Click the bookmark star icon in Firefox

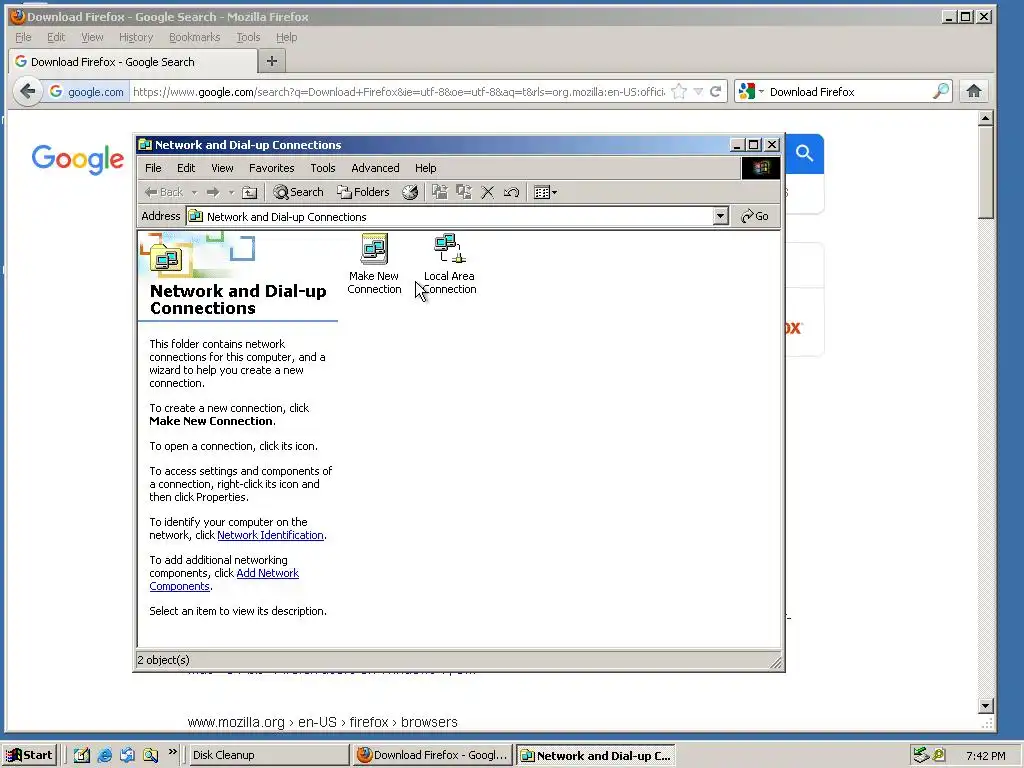(679, 91)
